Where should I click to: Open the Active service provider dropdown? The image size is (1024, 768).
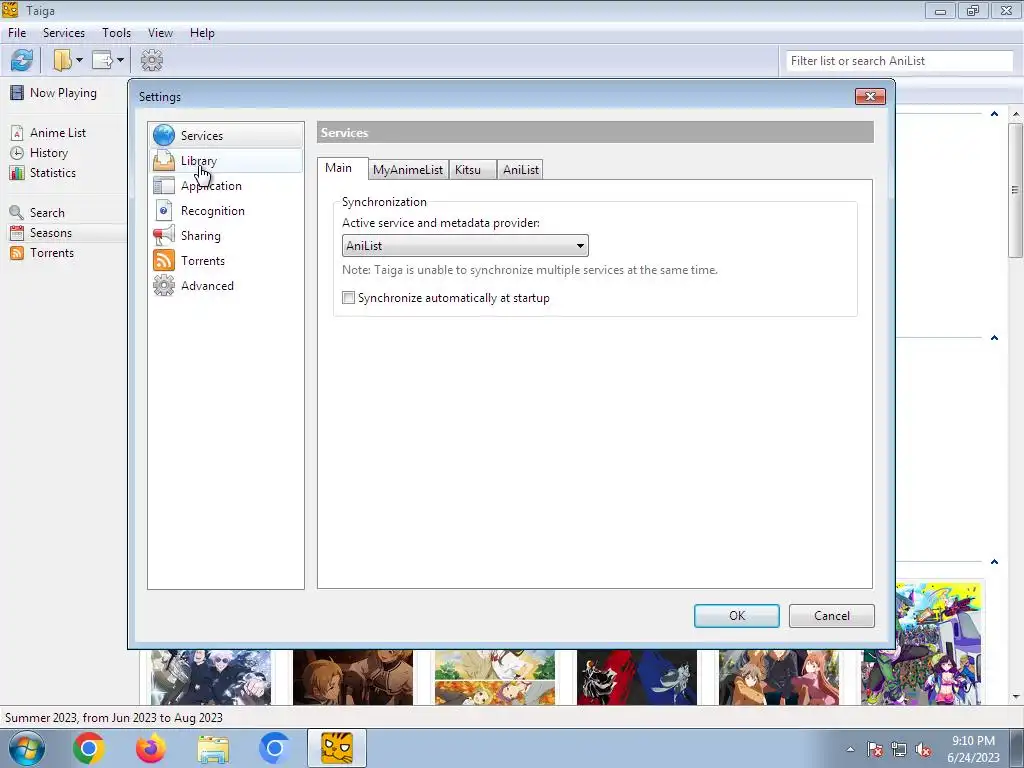point(465,246)
